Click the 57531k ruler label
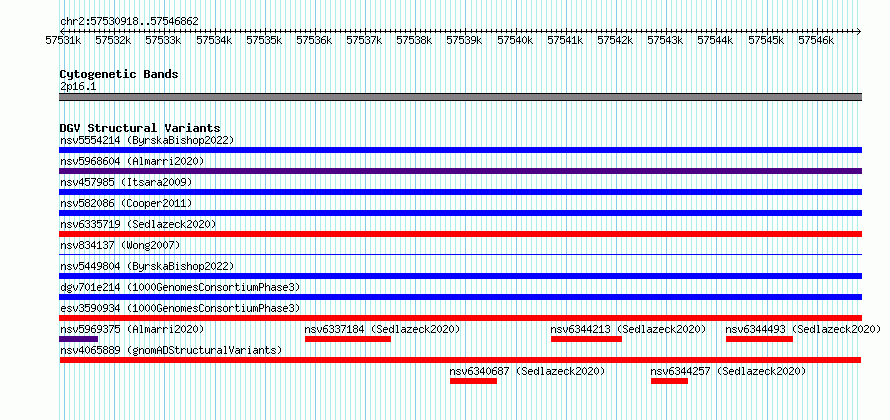This screenshot has width=890, height=420. (x=64, y=40)
